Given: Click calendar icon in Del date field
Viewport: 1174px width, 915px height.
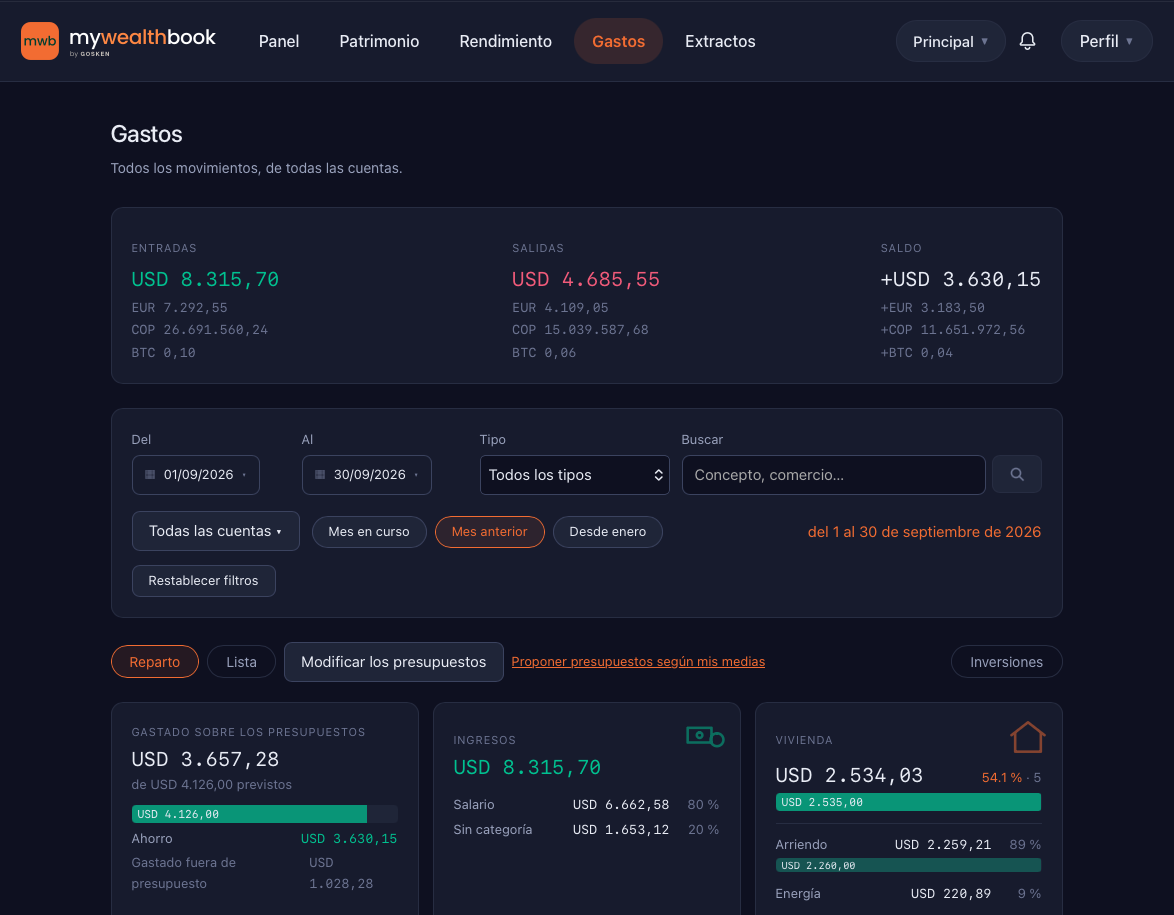Looking at the screenshot, I should tap(150, 475).
